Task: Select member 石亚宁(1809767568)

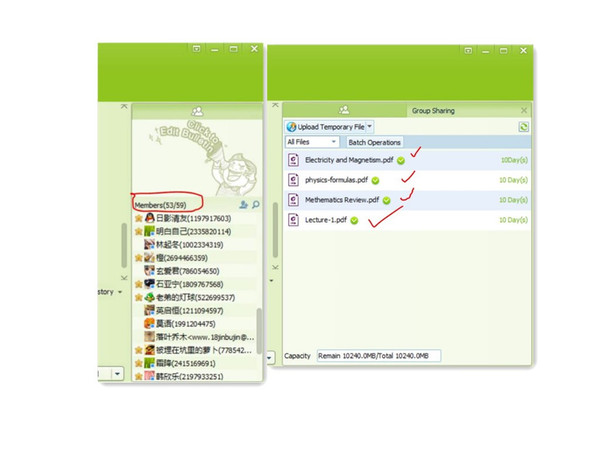Action: 195,284
